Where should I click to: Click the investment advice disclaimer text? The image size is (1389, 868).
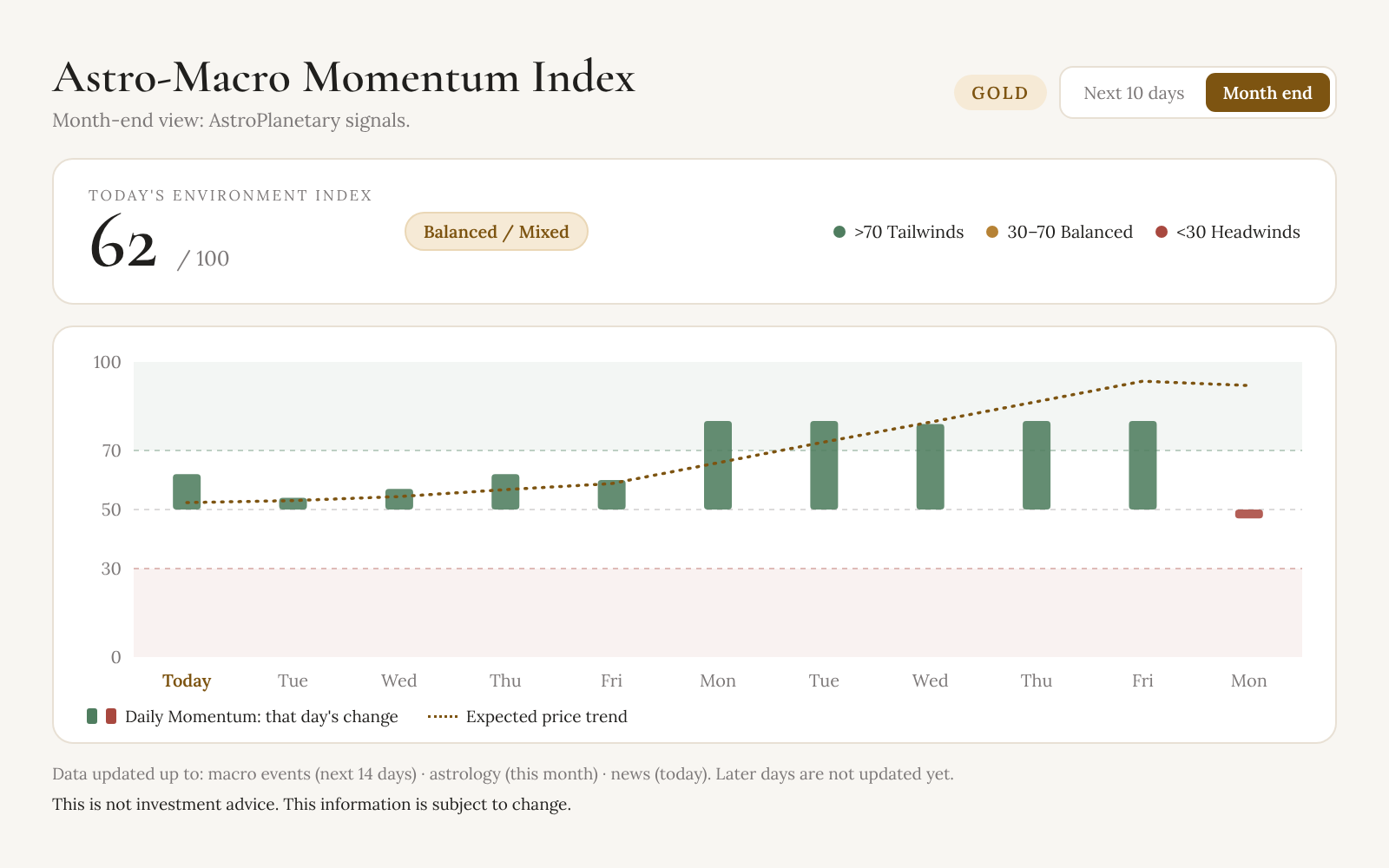(x=312, y=804)
